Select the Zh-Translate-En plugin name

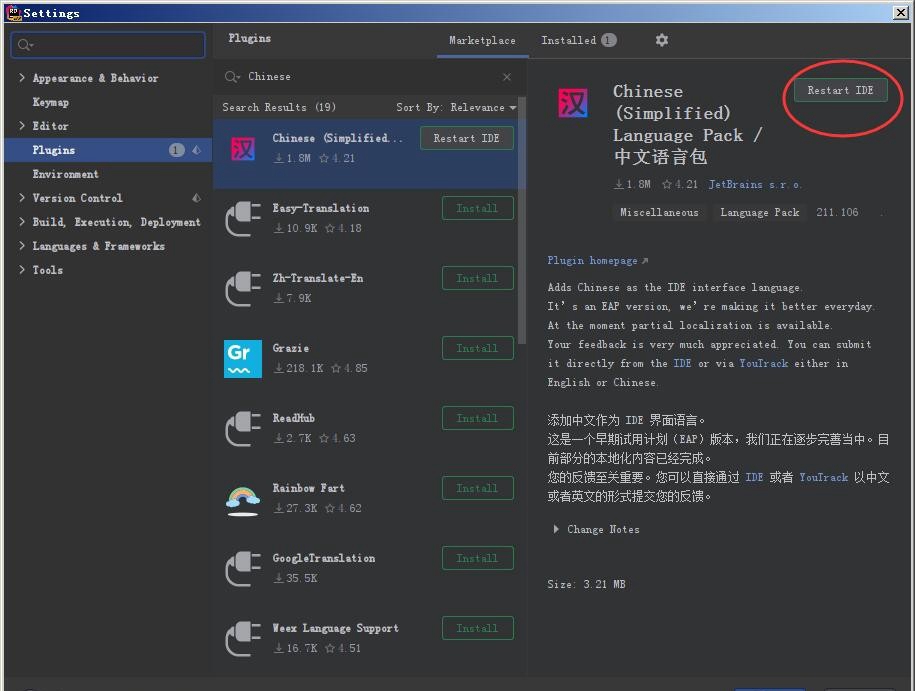317,278
